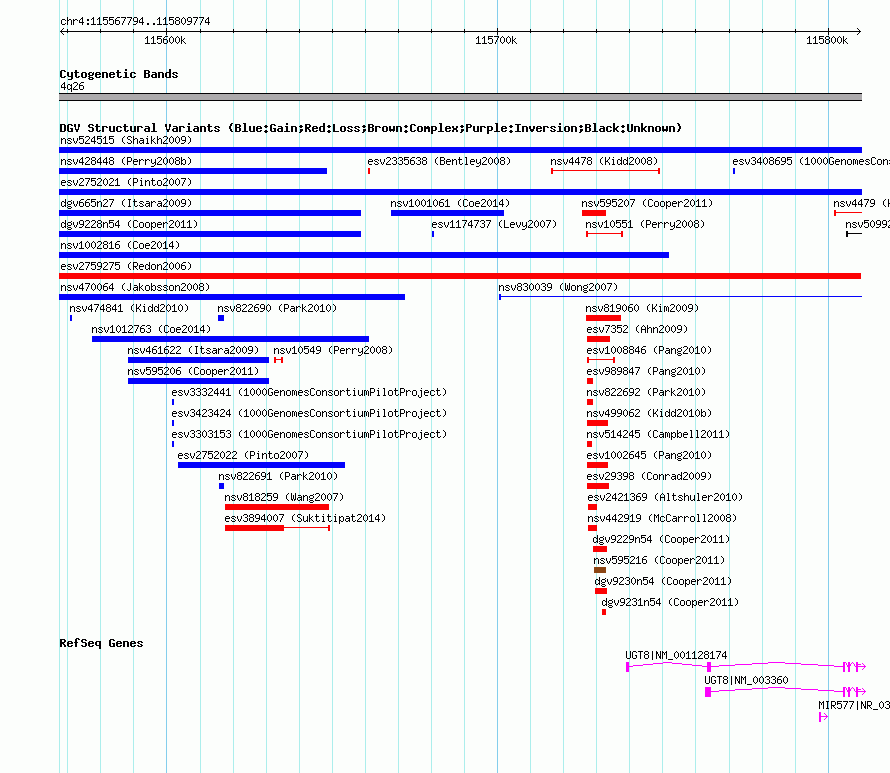Click esv1002645 (Pang2010) label
Screen dimensions: 890x773
(649, 455)
